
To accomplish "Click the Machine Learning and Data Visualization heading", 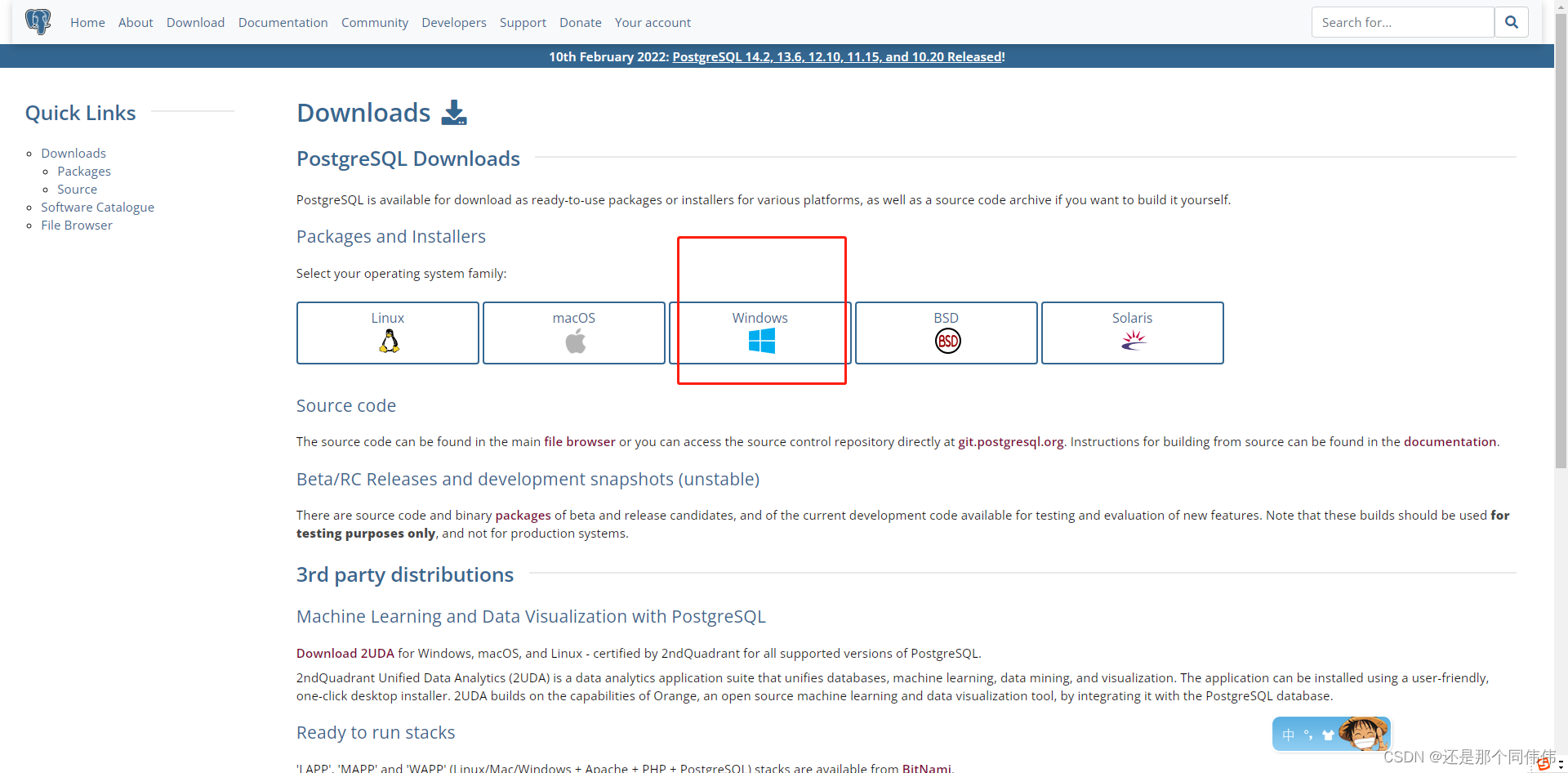I will [531, 616].
